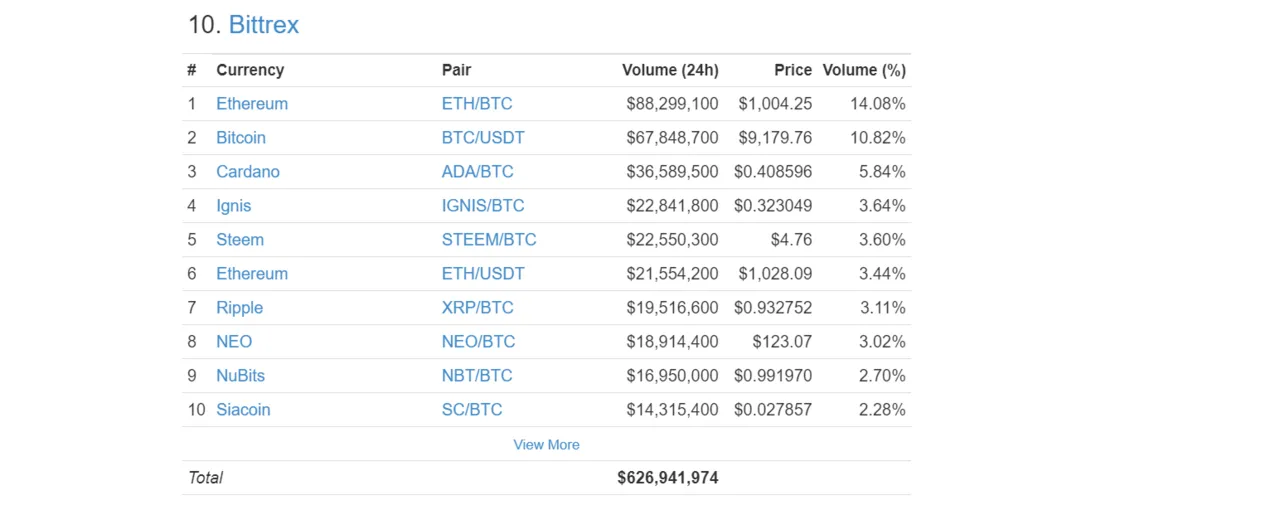The height and width of the screenshot is (505, 1280).
Task: Click the NuBits currency link
Action: (241, 376)
